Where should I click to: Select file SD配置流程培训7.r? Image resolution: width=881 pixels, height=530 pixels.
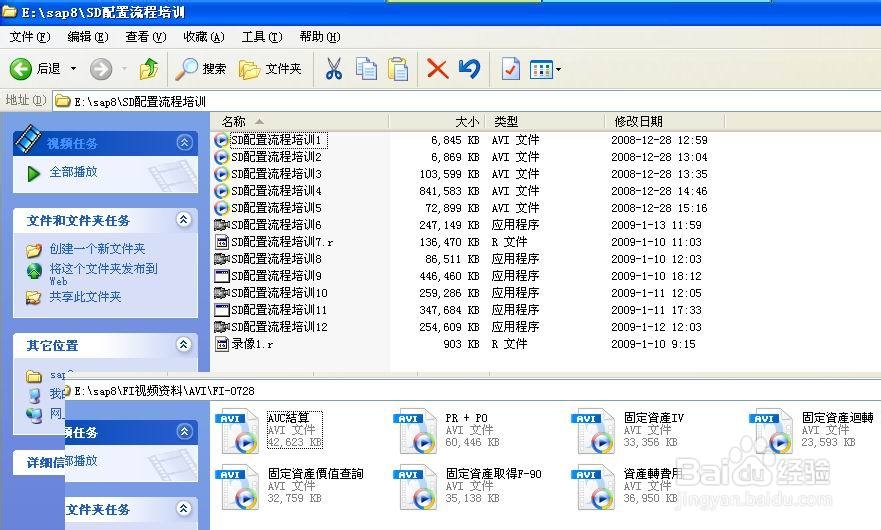coord(282,242)
